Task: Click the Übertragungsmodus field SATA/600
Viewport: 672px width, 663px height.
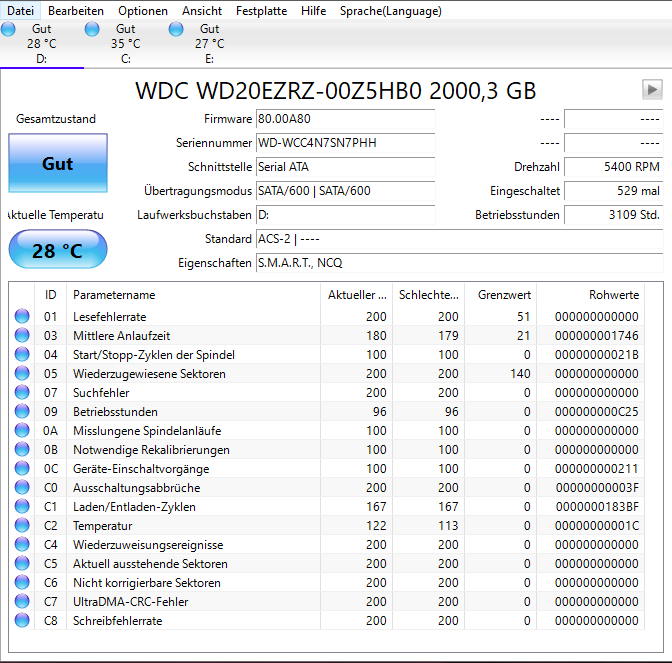Action: tap(345, 191)
